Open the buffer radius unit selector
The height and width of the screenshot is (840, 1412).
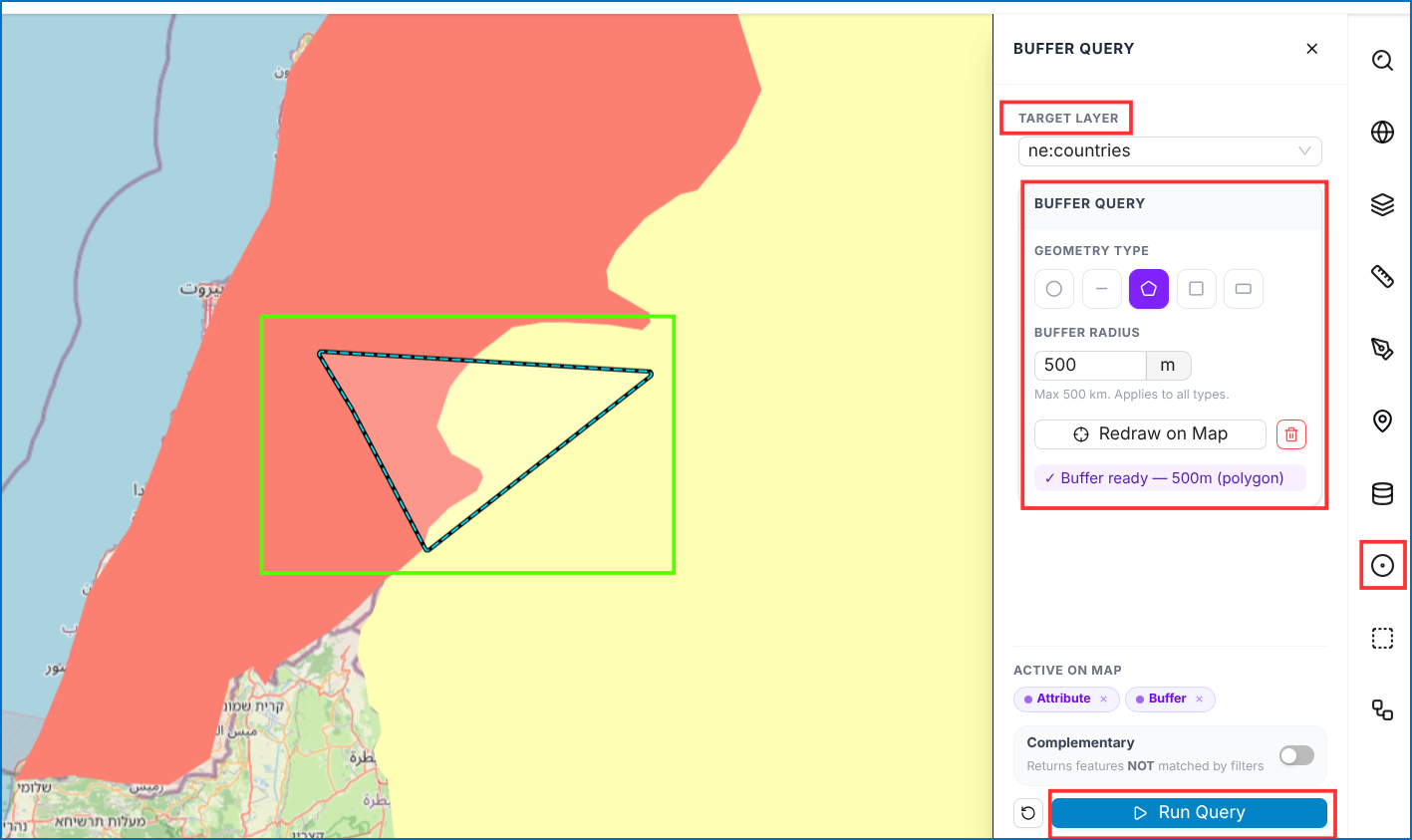[x=1168, y=366]
